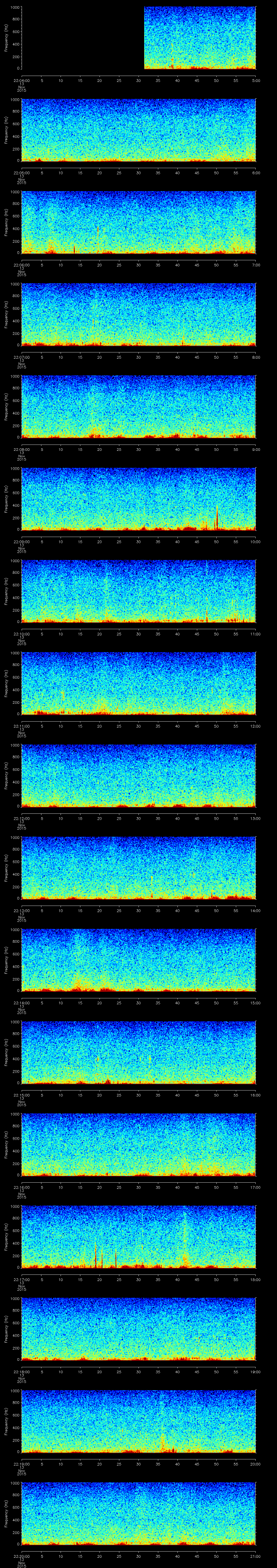Select the spectrogram panel starting at 22:05:00
This screenshot has height=1568, width=277.
click(139, 130)
